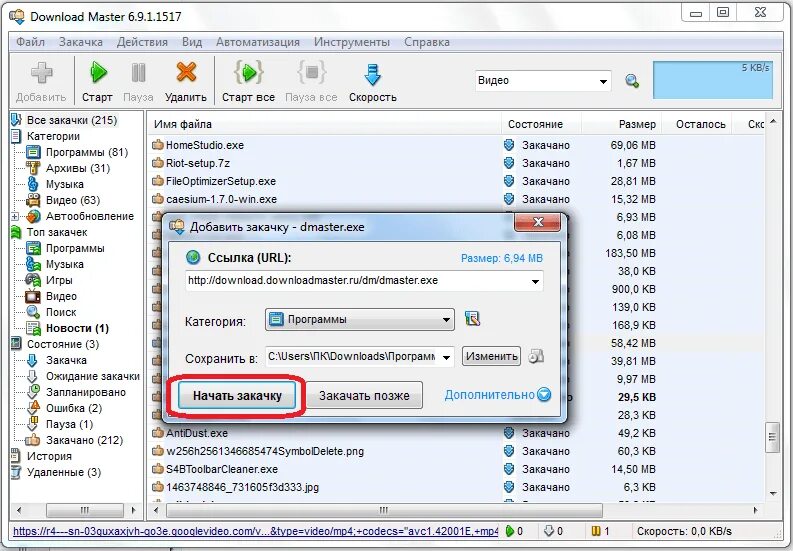Sort by Состояние column header
793x551 pixels.
pos(541,124)
